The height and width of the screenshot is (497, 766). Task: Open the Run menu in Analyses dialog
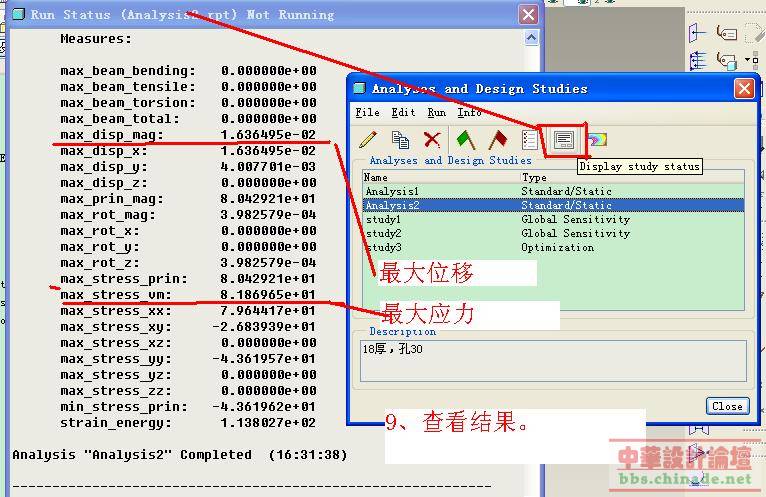pyautogui.click(x=436, y=112)
